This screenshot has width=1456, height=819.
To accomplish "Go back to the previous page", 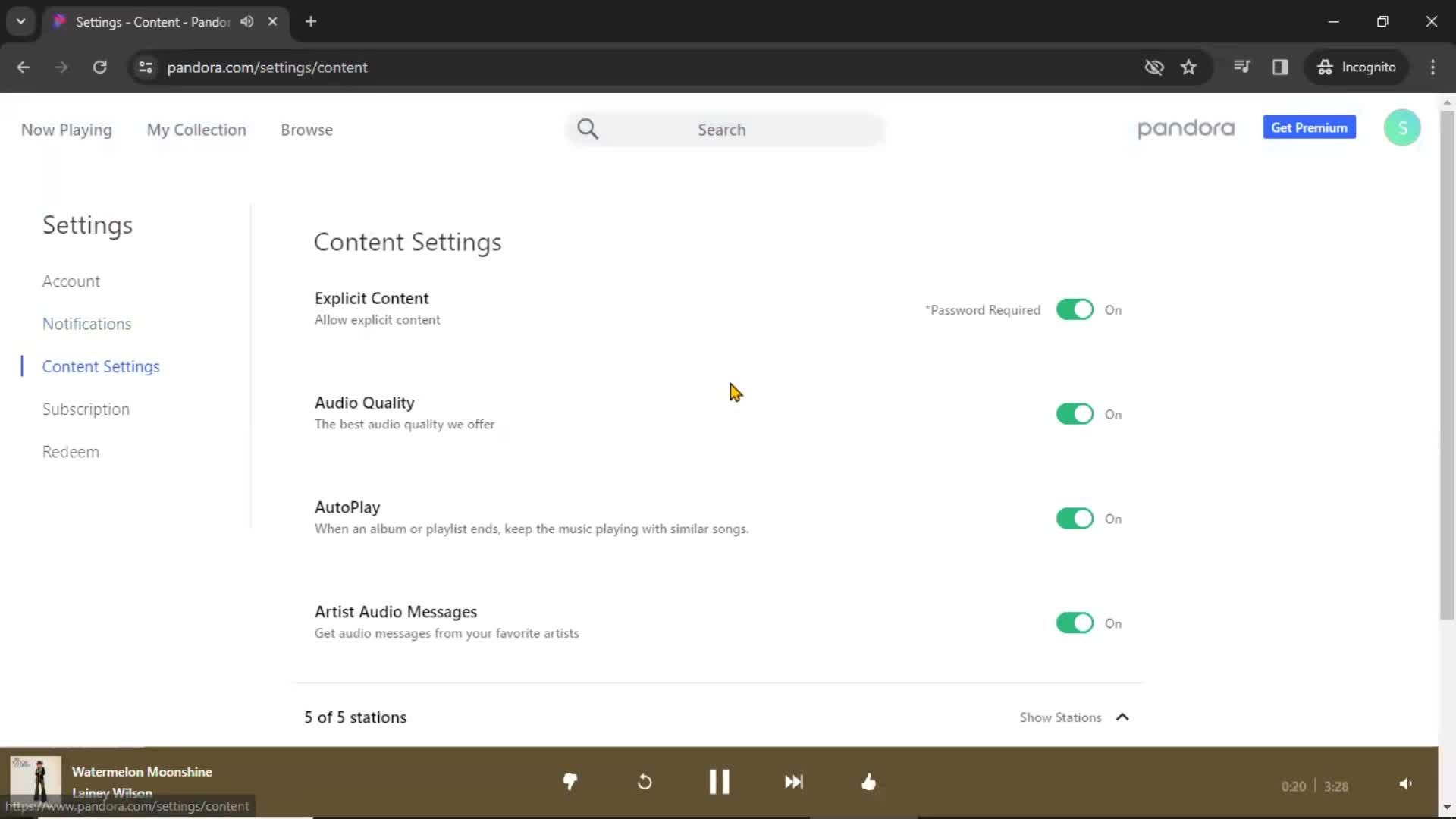I will (x=24, y=67).
